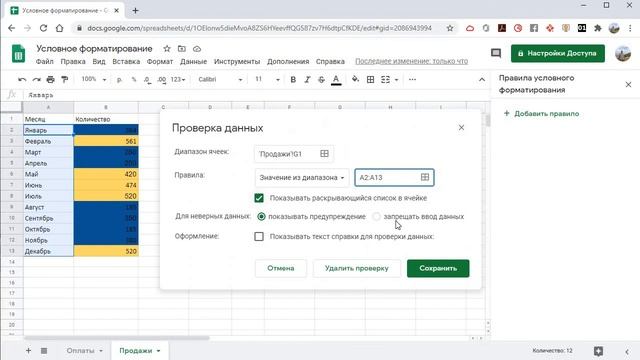Viewport: 640px width, 360px height.
Task: Select показывать предупреждение radio button
Action: [261, 216]
